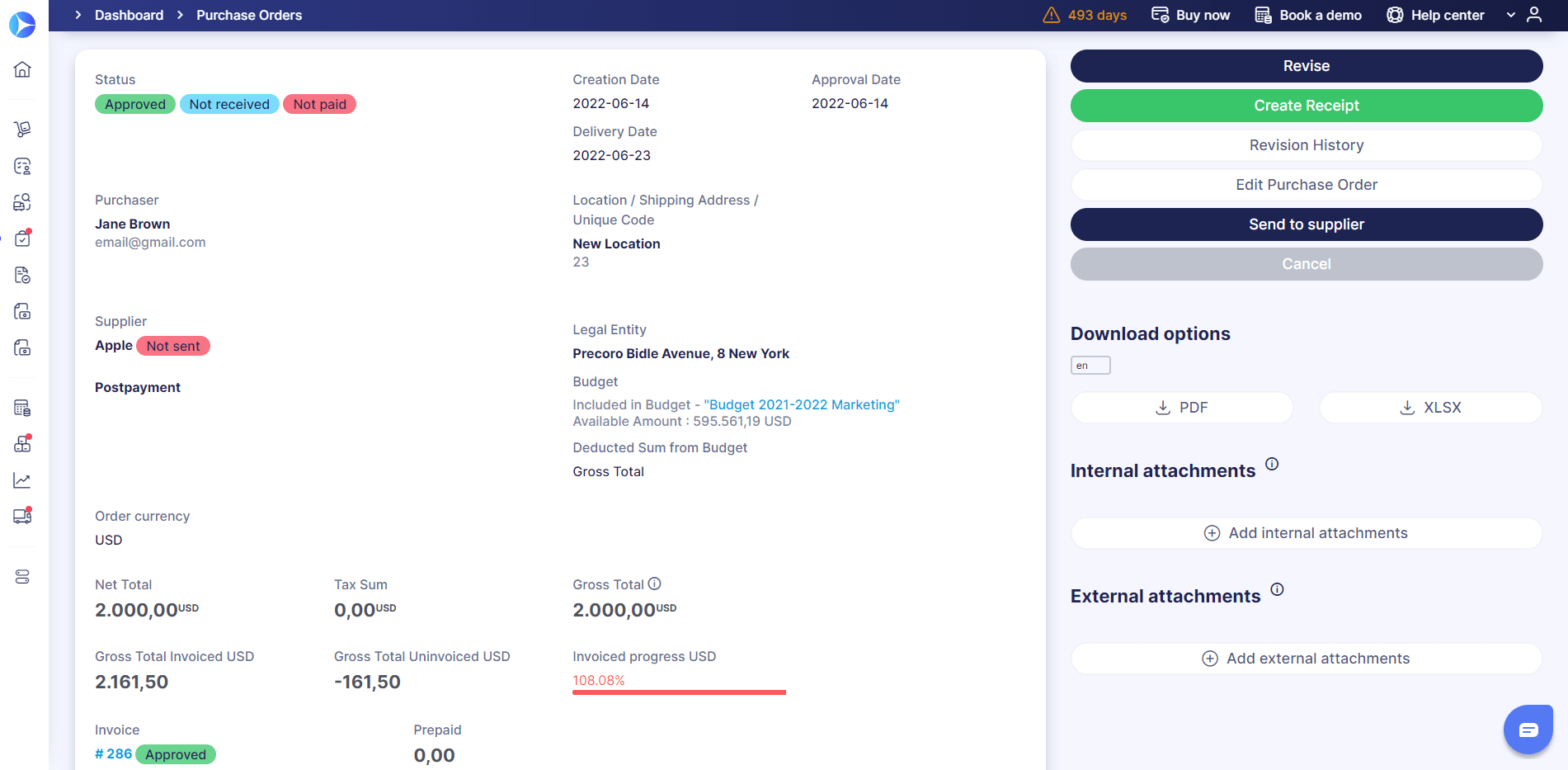Open the Dashboard breadcrumb entry
The height and width of the screenshot is (770, 1568).
pyautogui.click(x=129, y=15)
